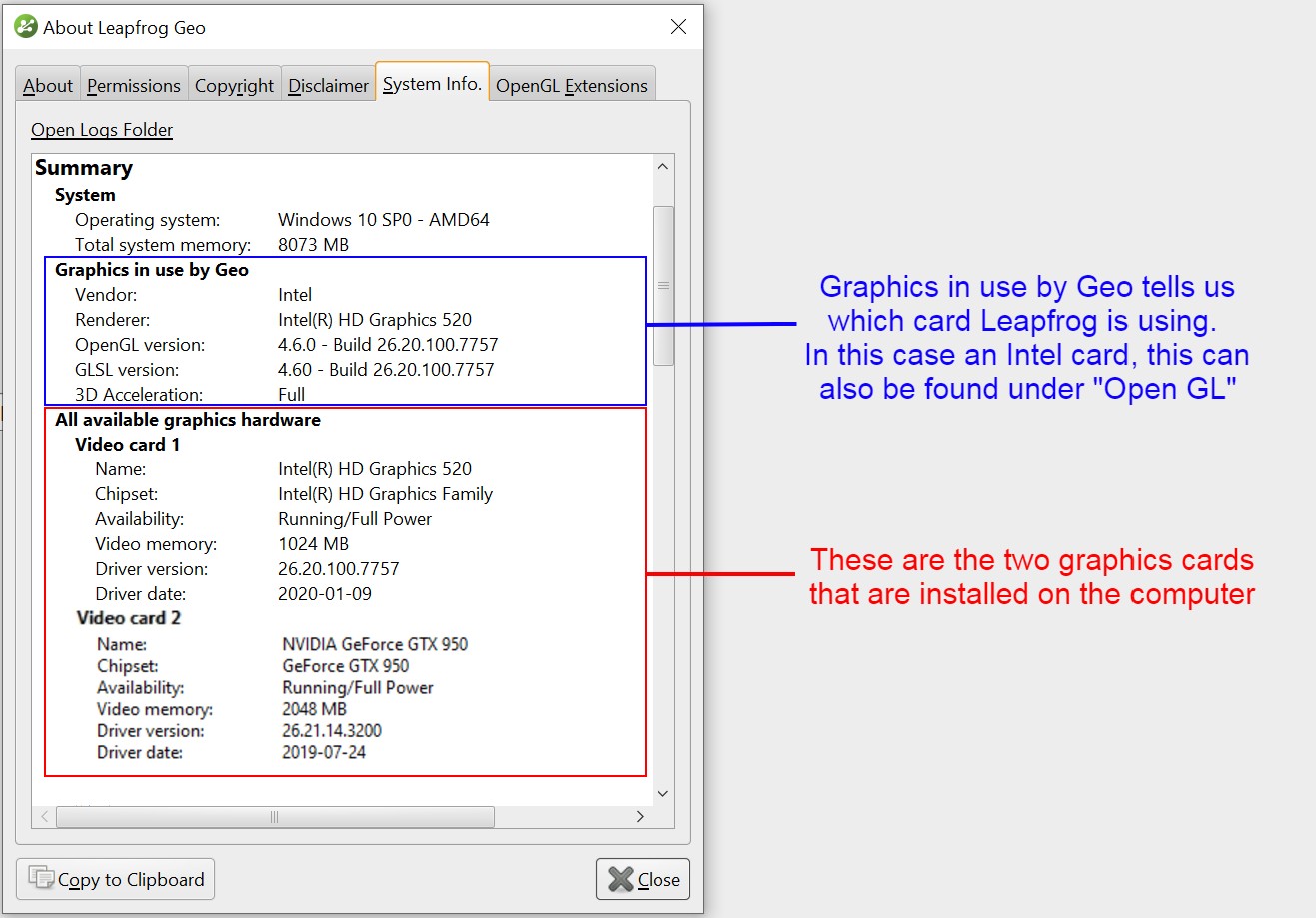Click the up arrow of the vertical scrollbar
Screen dimensions: 1316x918
[x=662, y=164]
